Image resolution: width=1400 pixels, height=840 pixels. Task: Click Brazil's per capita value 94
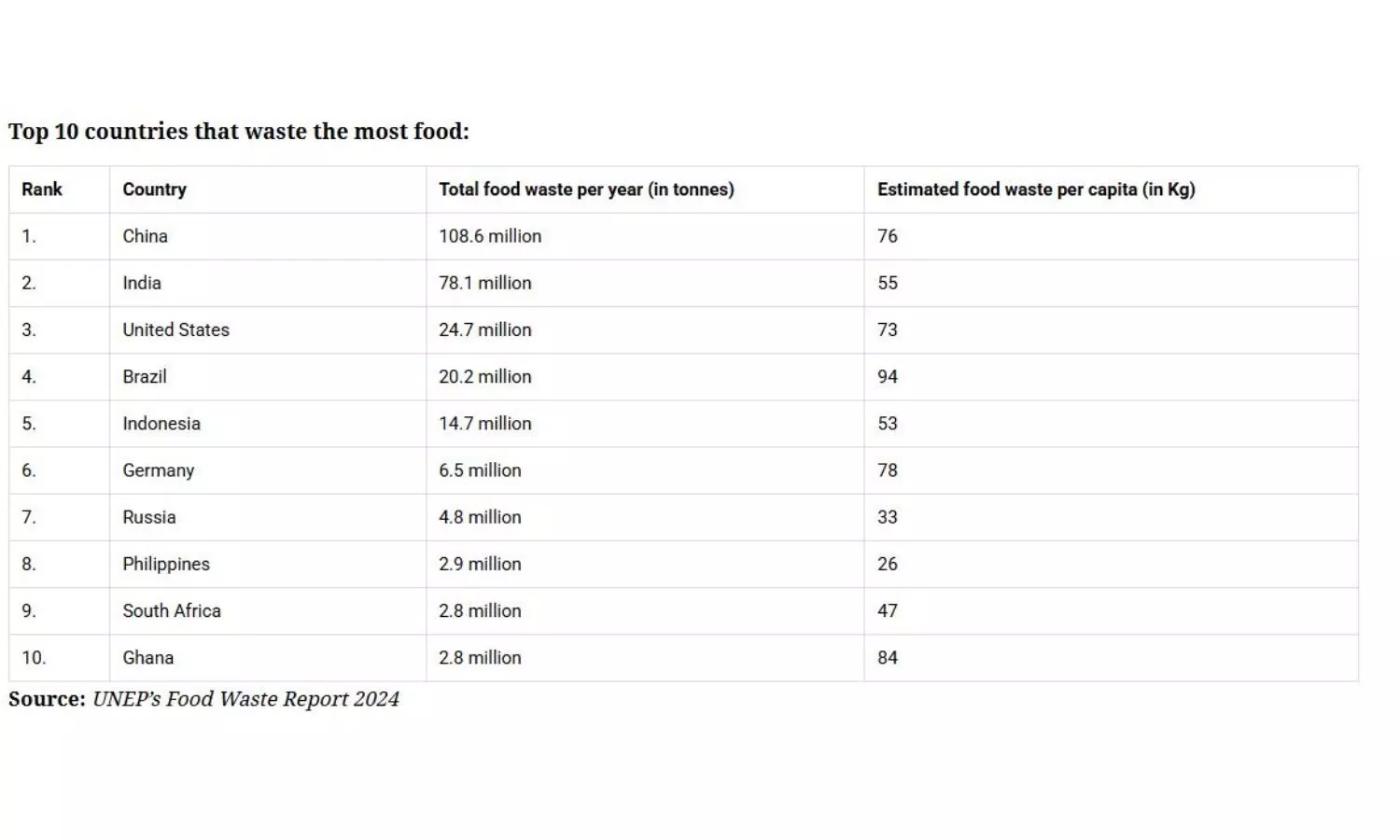tap(888, 376)
